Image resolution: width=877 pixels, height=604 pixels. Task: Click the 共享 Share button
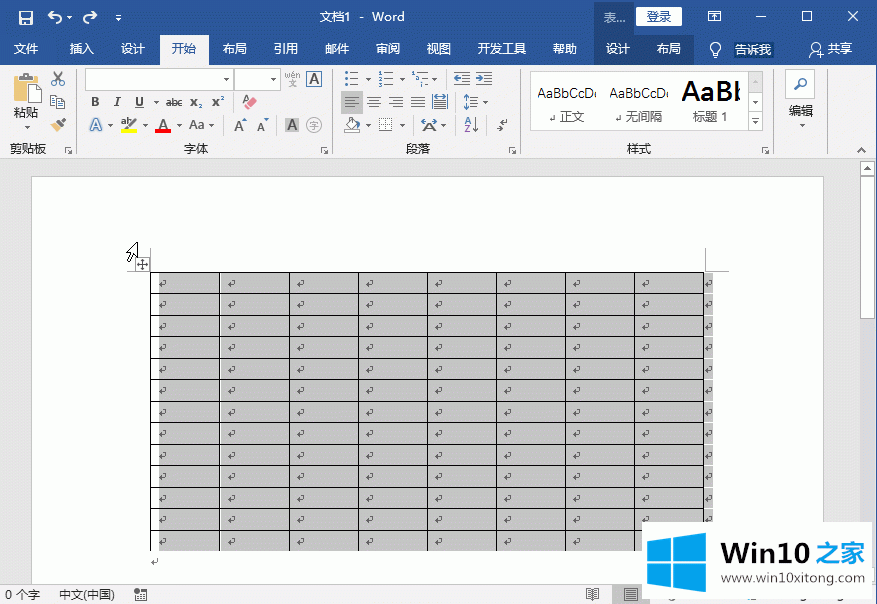coord(831,49)
